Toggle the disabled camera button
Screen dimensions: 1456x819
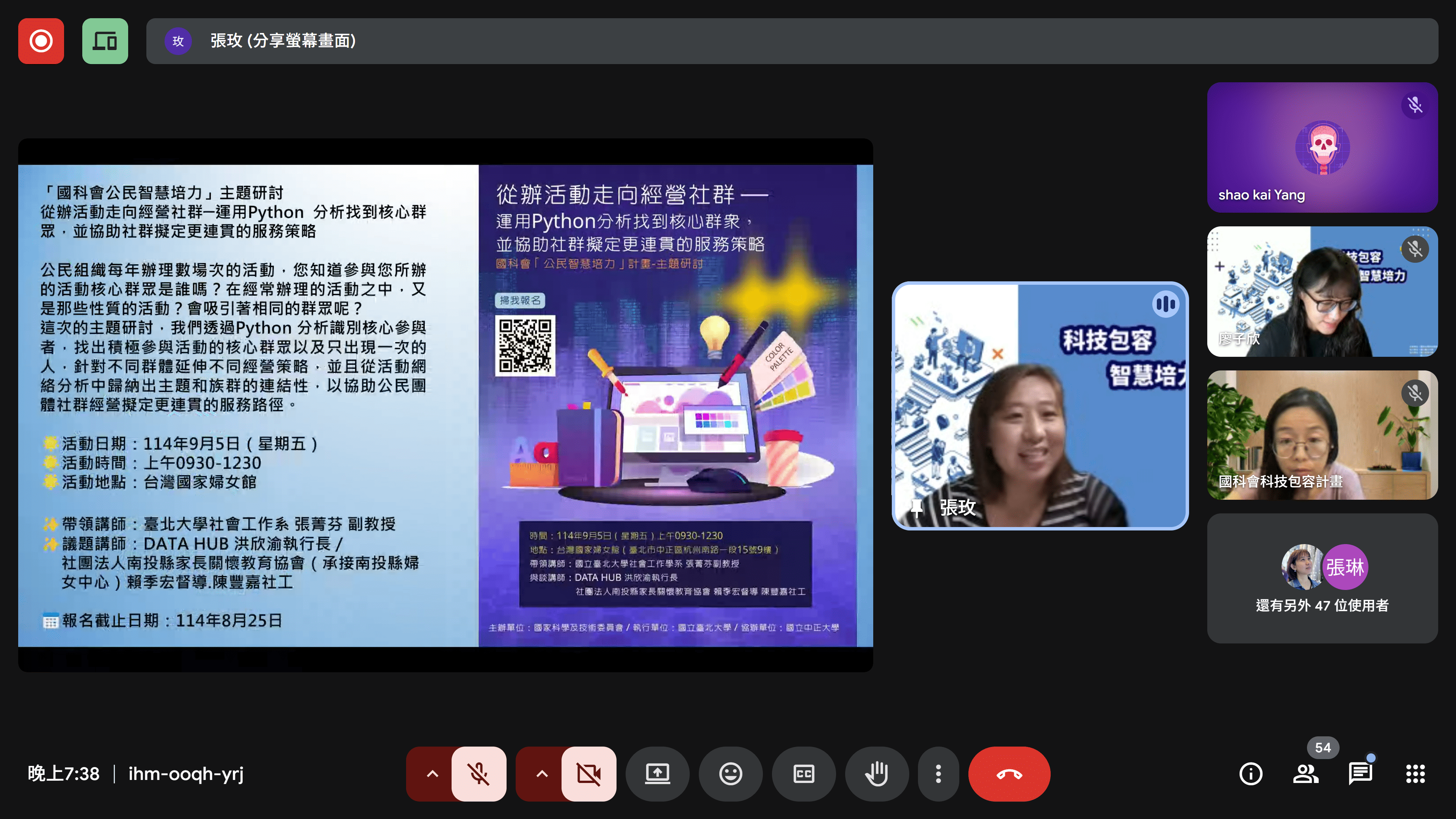tap(588, 773)
